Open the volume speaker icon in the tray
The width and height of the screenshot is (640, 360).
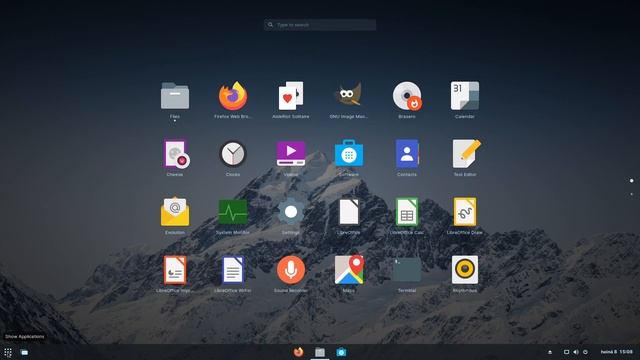tap(576, 352)
